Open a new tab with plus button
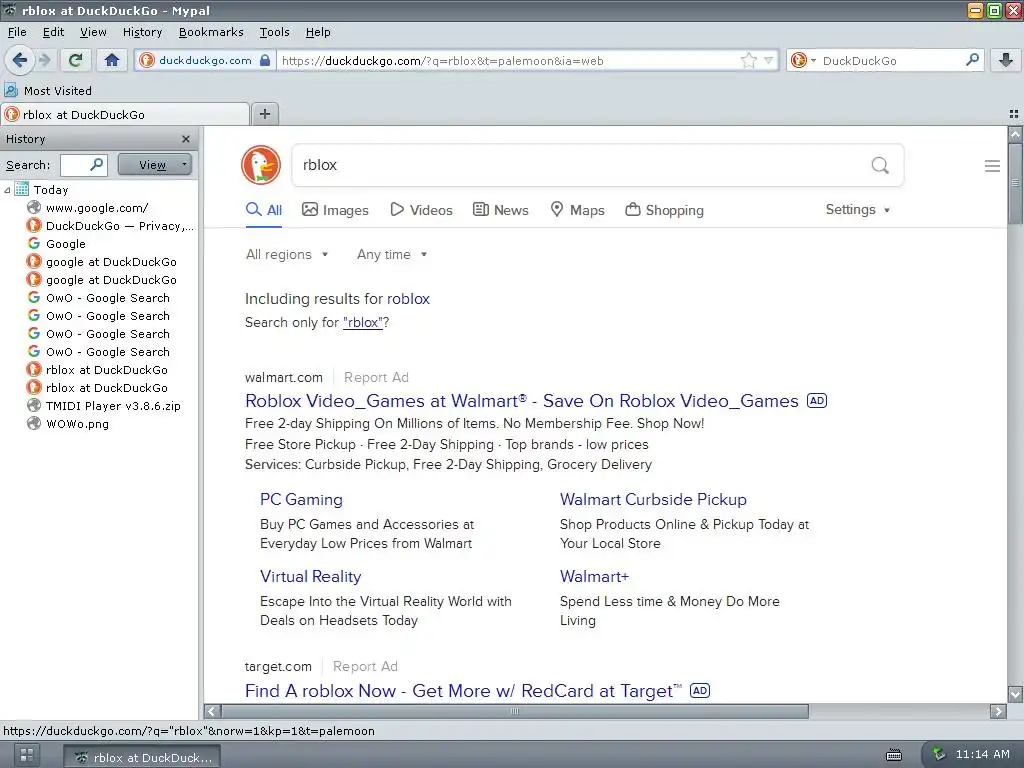Image resolution: width=1024 pixels, height=768 pixels. point(264,114)
